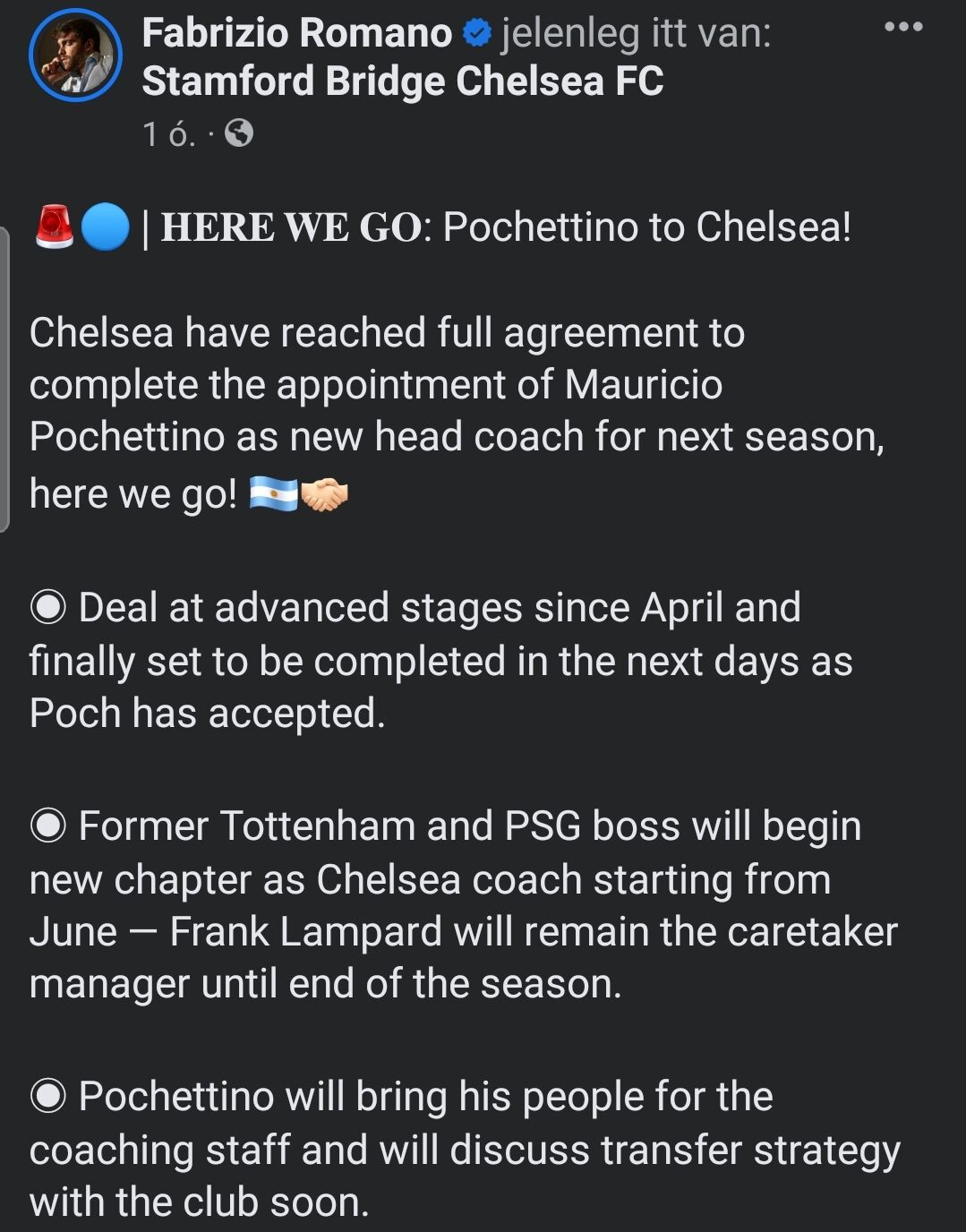Click the "1 ó." post timestamp
This screenshot has width=966, height=1232.
pos(168,134)
